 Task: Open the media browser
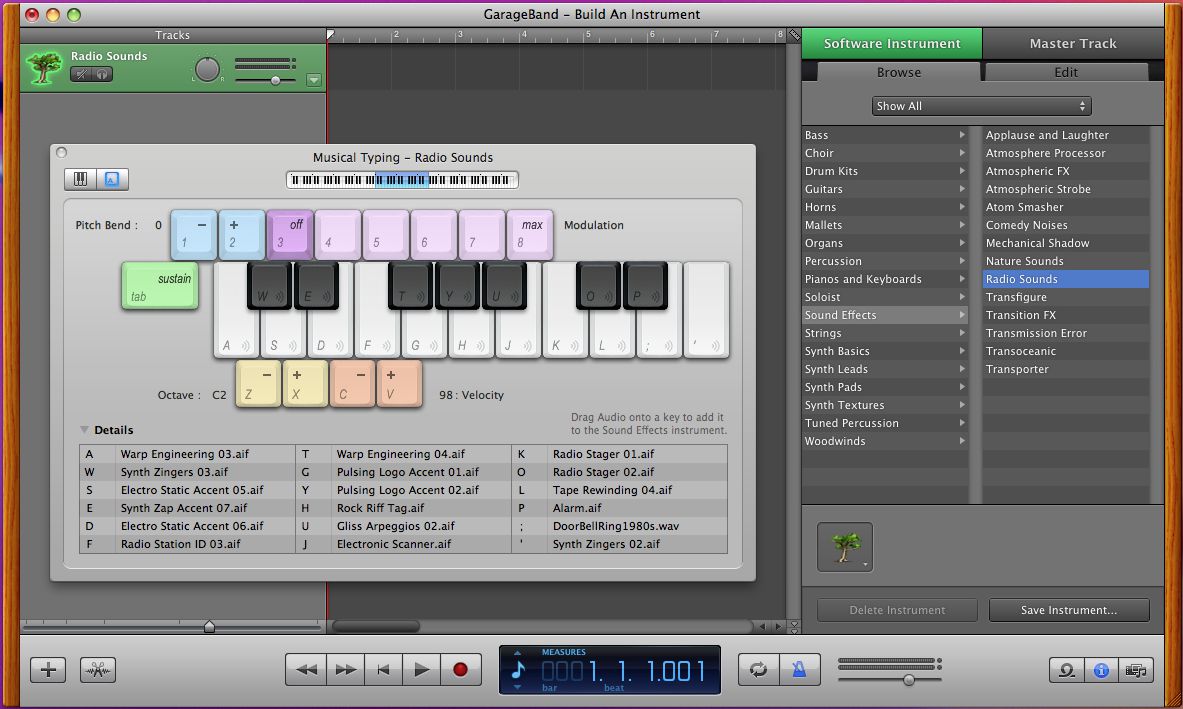(x=1136, y=670)
